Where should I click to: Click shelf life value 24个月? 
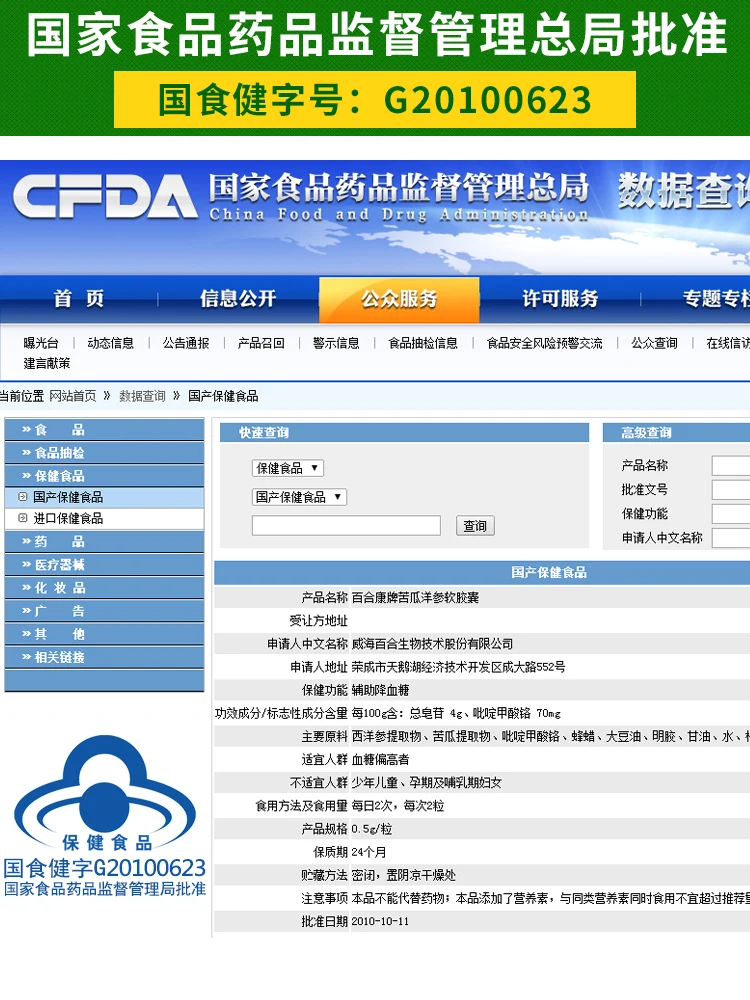click(x=369, y=852)
